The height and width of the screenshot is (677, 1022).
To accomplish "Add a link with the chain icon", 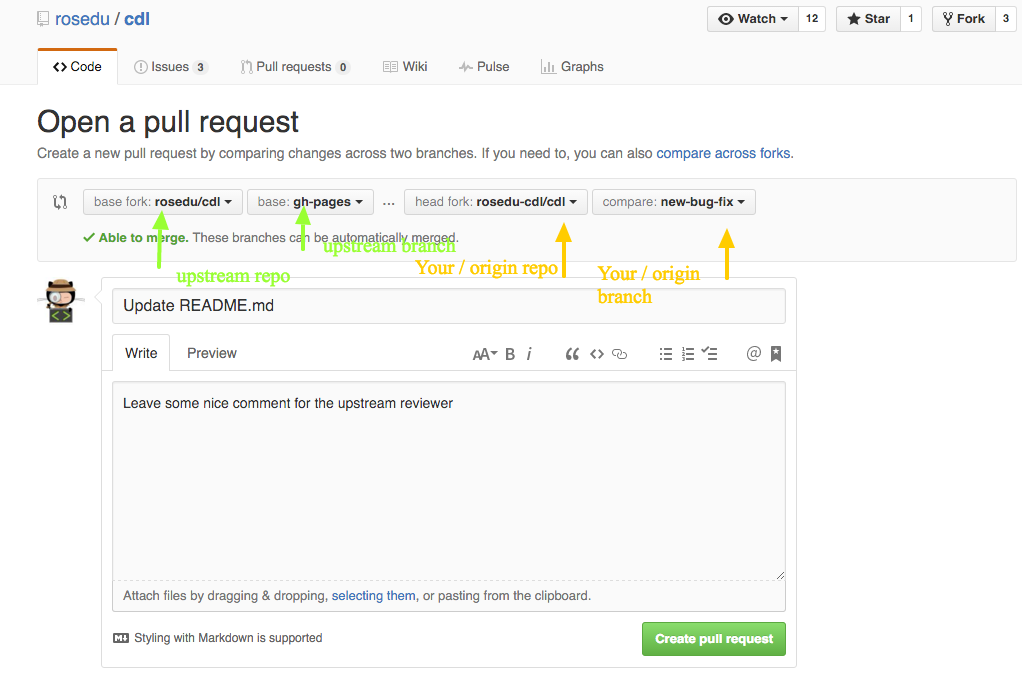I will tap(620, 354).
